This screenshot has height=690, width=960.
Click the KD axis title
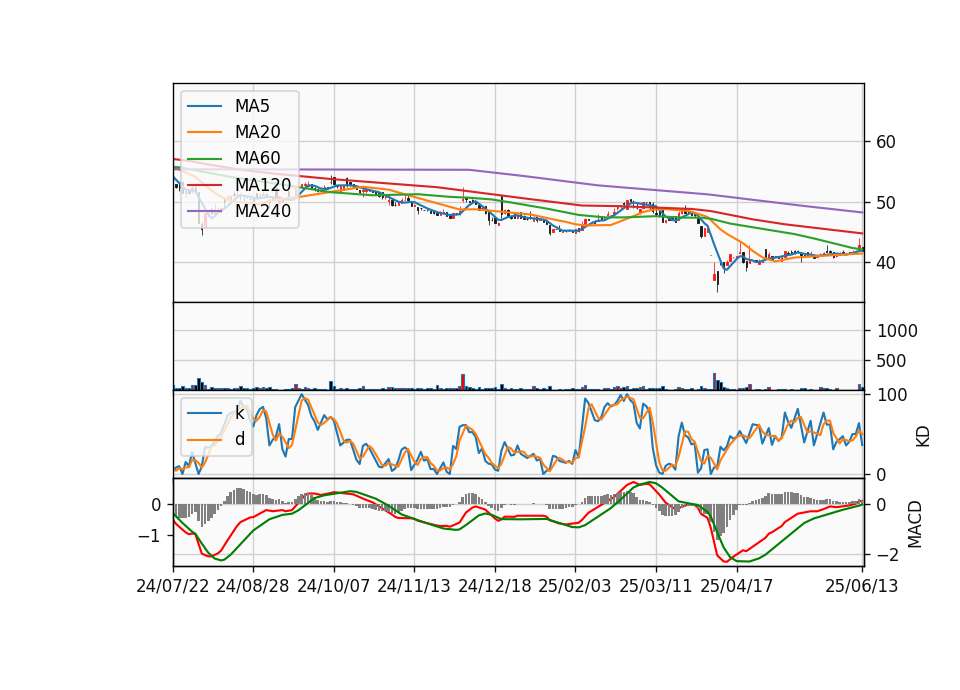point(923,437)
